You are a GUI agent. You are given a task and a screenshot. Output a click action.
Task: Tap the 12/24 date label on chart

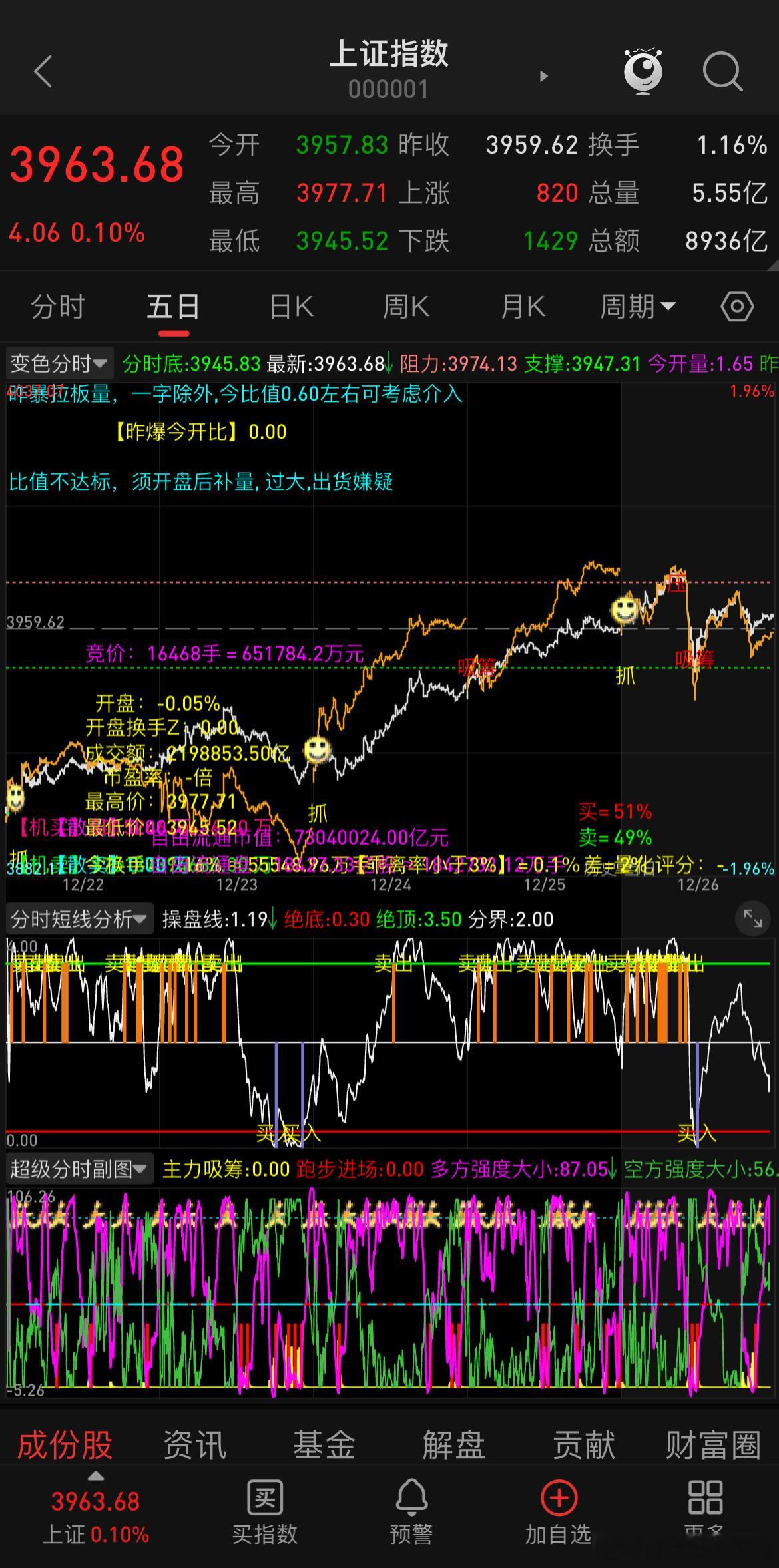(x=391, y=884)
